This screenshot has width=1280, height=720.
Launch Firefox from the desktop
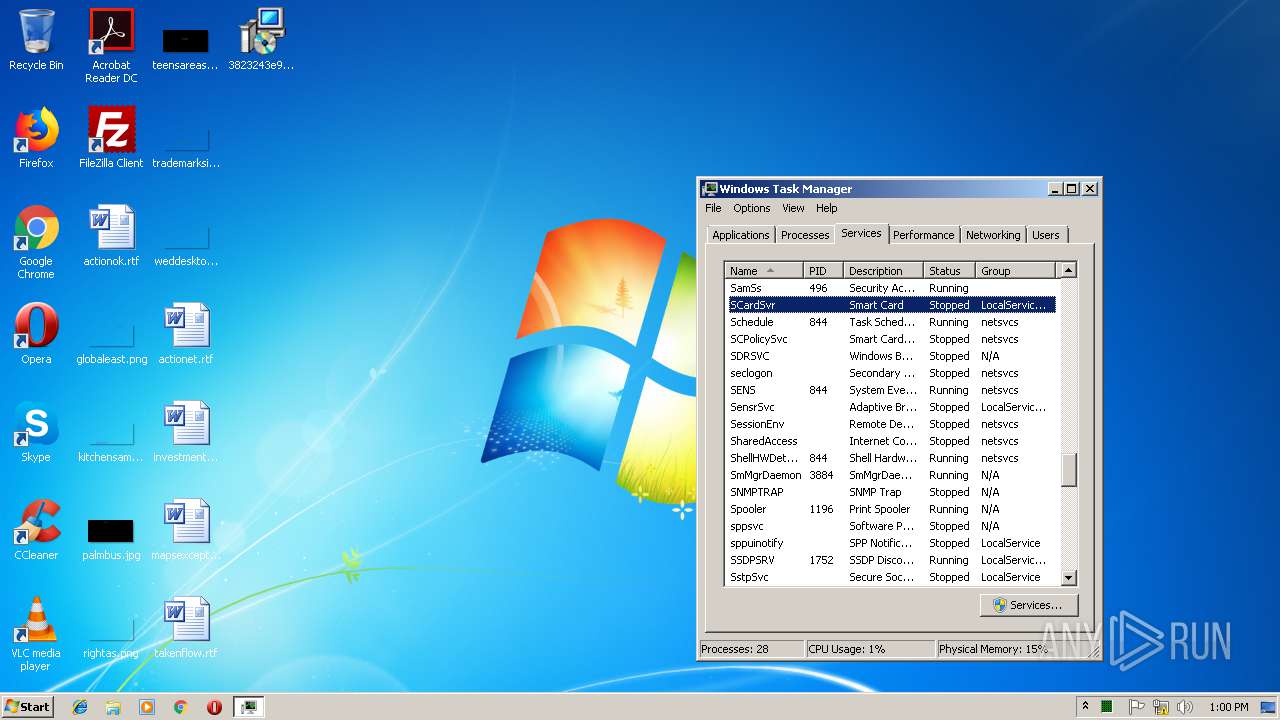[x=36, y=138]
